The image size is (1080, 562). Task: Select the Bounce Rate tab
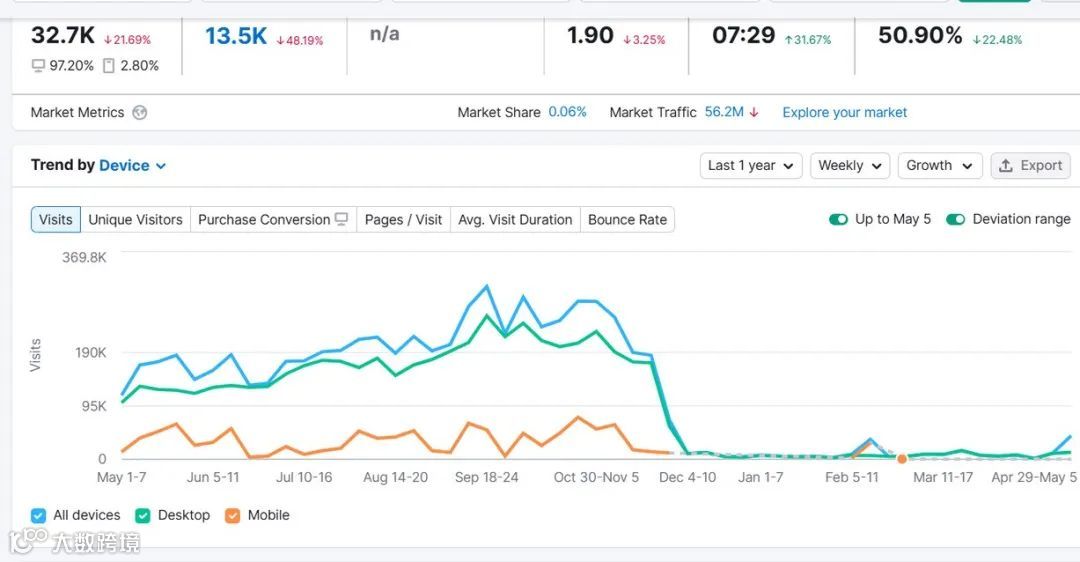point(627,220)
